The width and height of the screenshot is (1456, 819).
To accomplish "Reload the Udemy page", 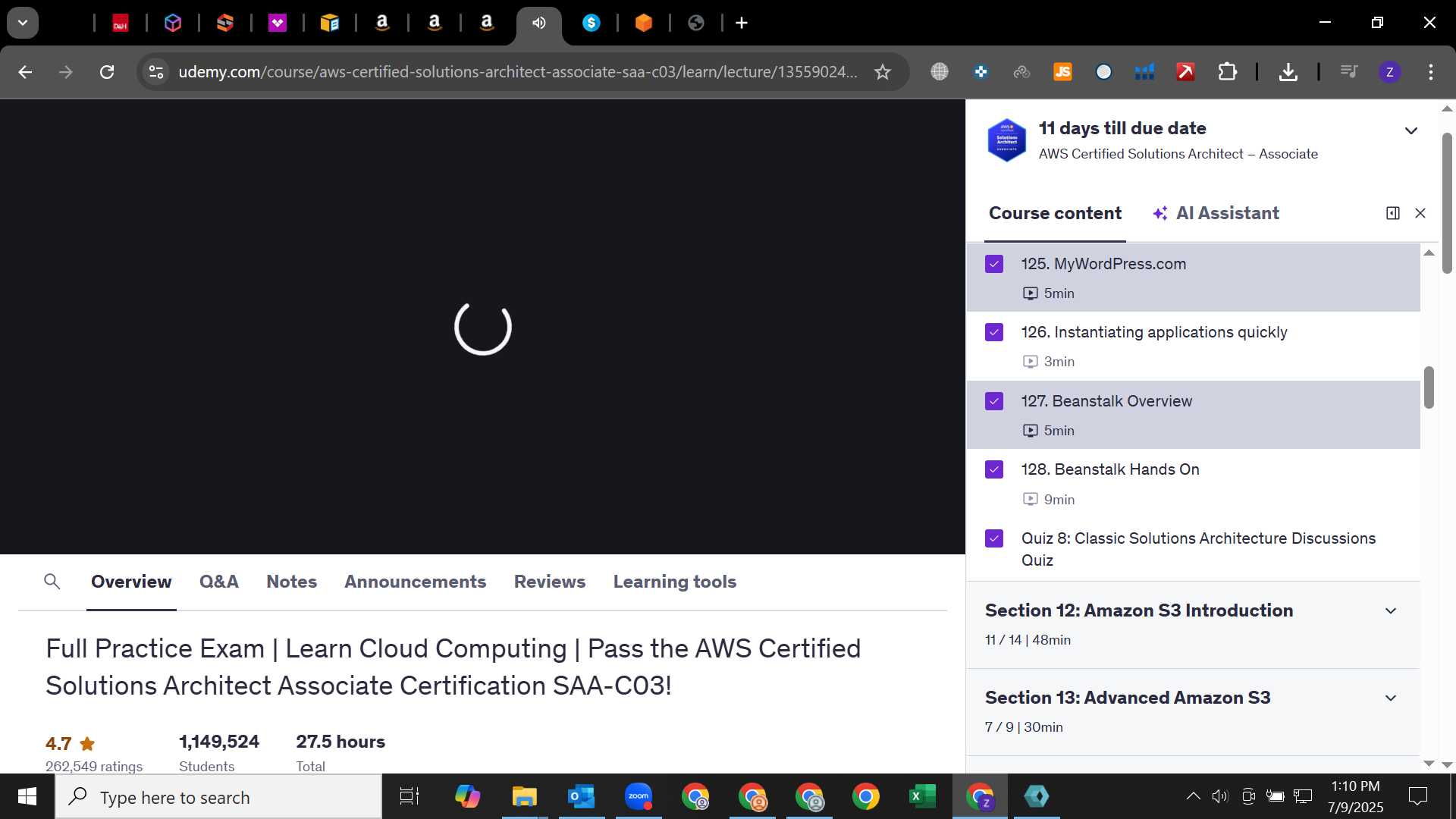I will (x=107, y=72).
